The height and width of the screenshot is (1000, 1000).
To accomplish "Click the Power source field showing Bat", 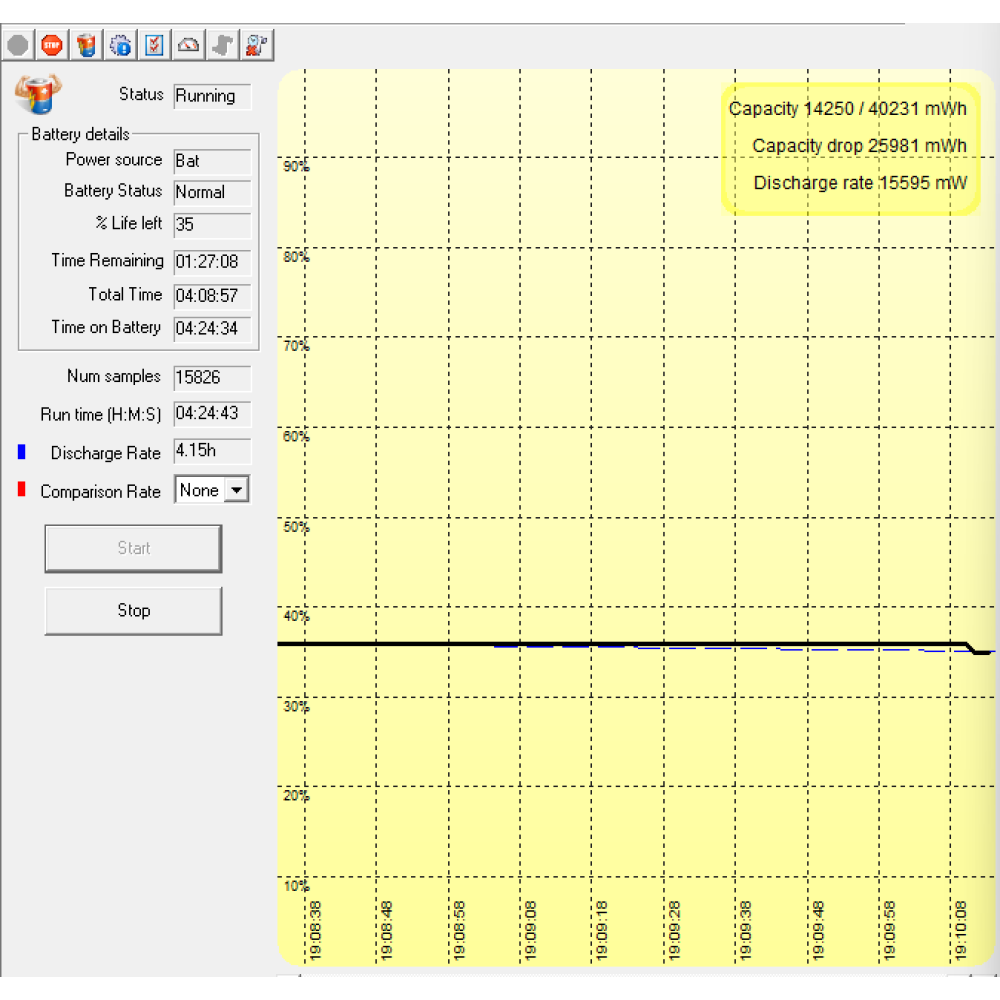I will (x=212, y=161).
